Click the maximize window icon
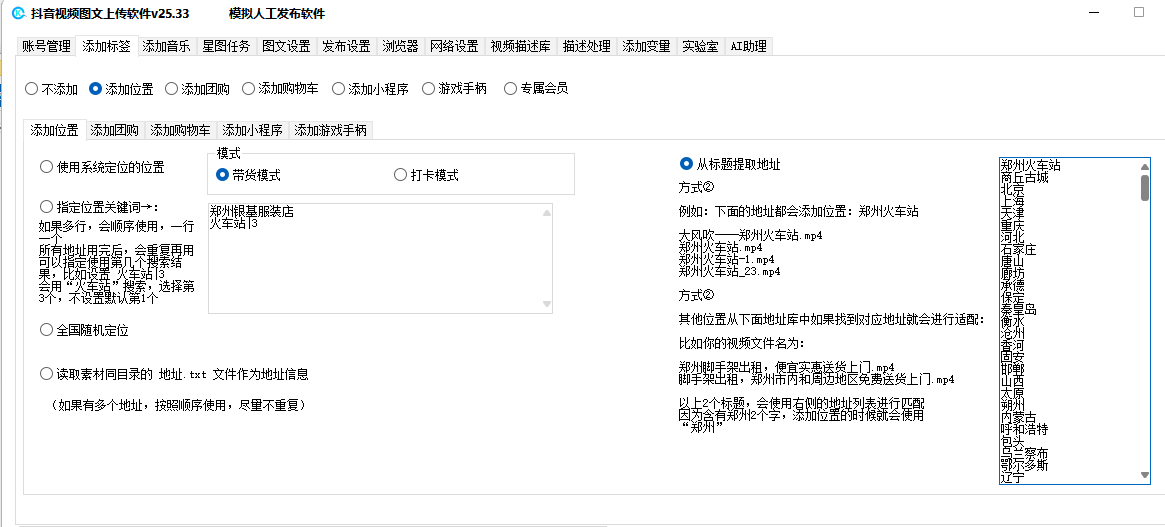This screenshot has width=1165, height=527. (x=1138, y=13)
